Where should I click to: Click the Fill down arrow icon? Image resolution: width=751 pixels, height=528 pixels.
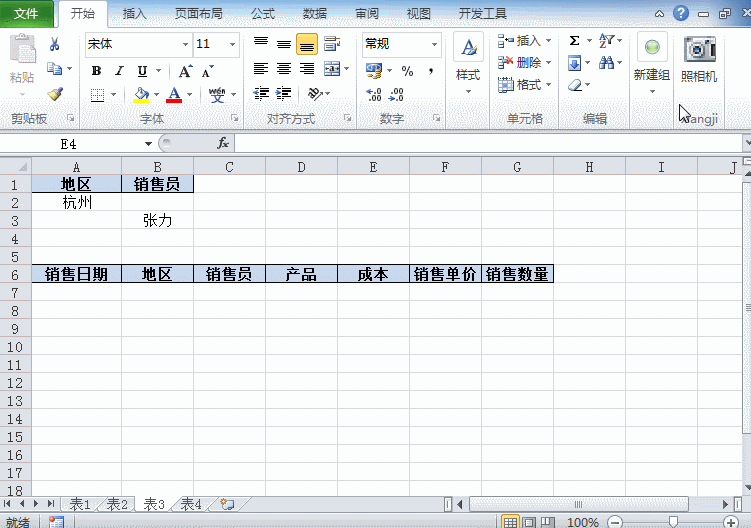click(x=574, y=63)
